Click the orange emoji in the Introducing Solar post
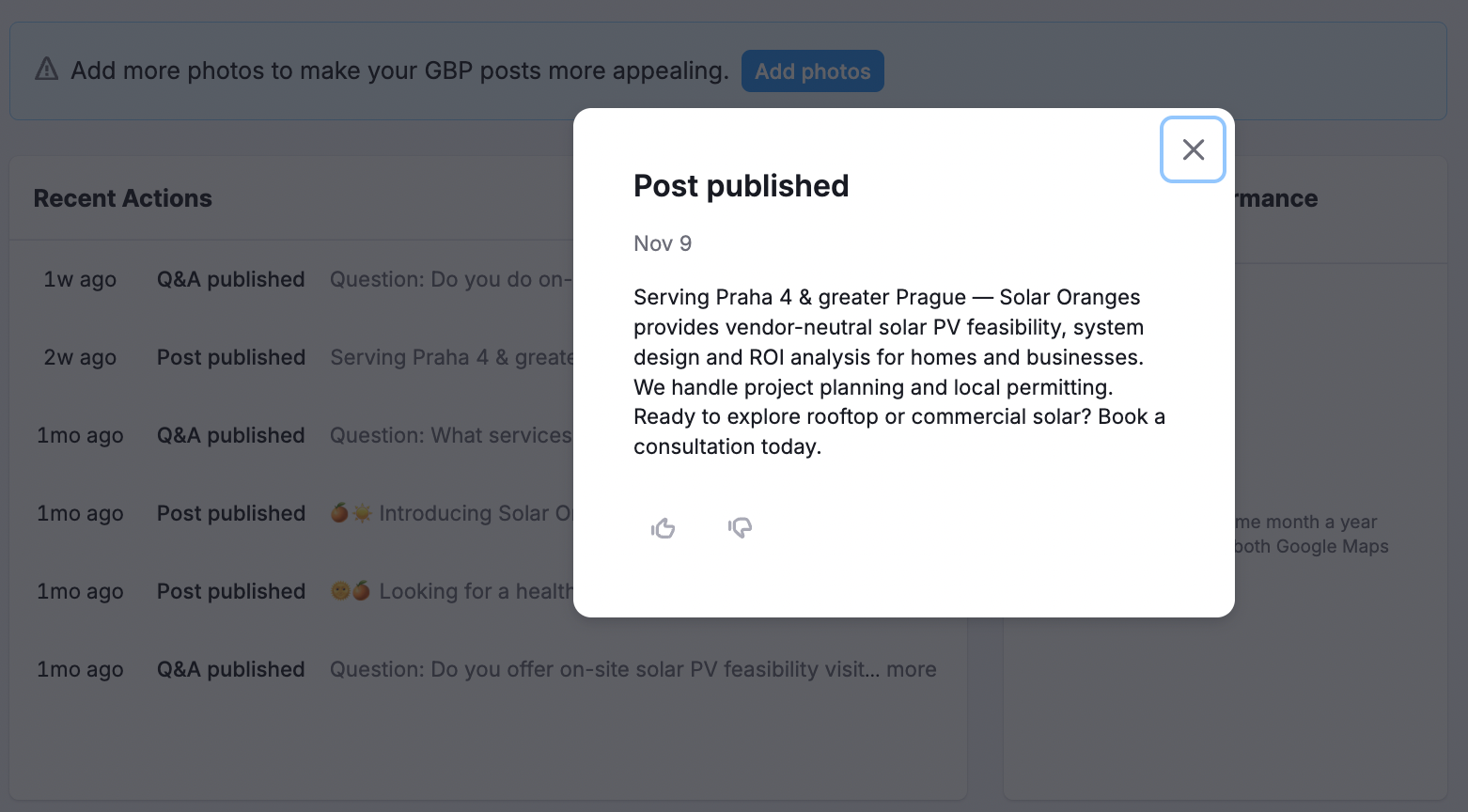 337,512
